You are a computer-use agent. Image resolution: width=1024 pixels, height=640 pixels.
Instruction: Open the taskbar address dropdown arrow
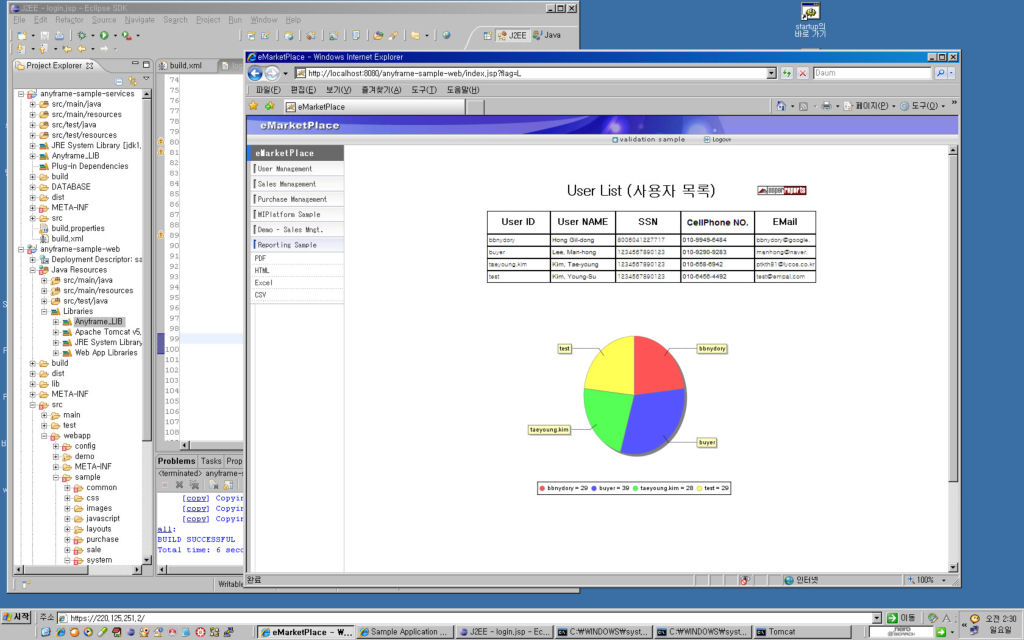[876, 618]
